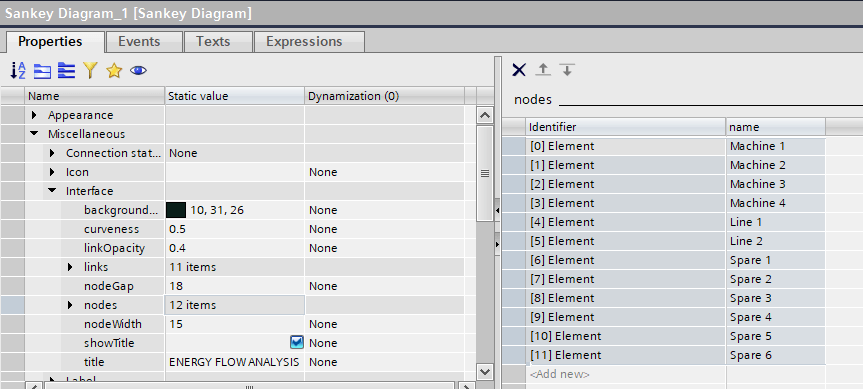This screenshot has height=389, width=863.
Task: Click the Dynamization None cell for curveness
Action: click(384, 229)
